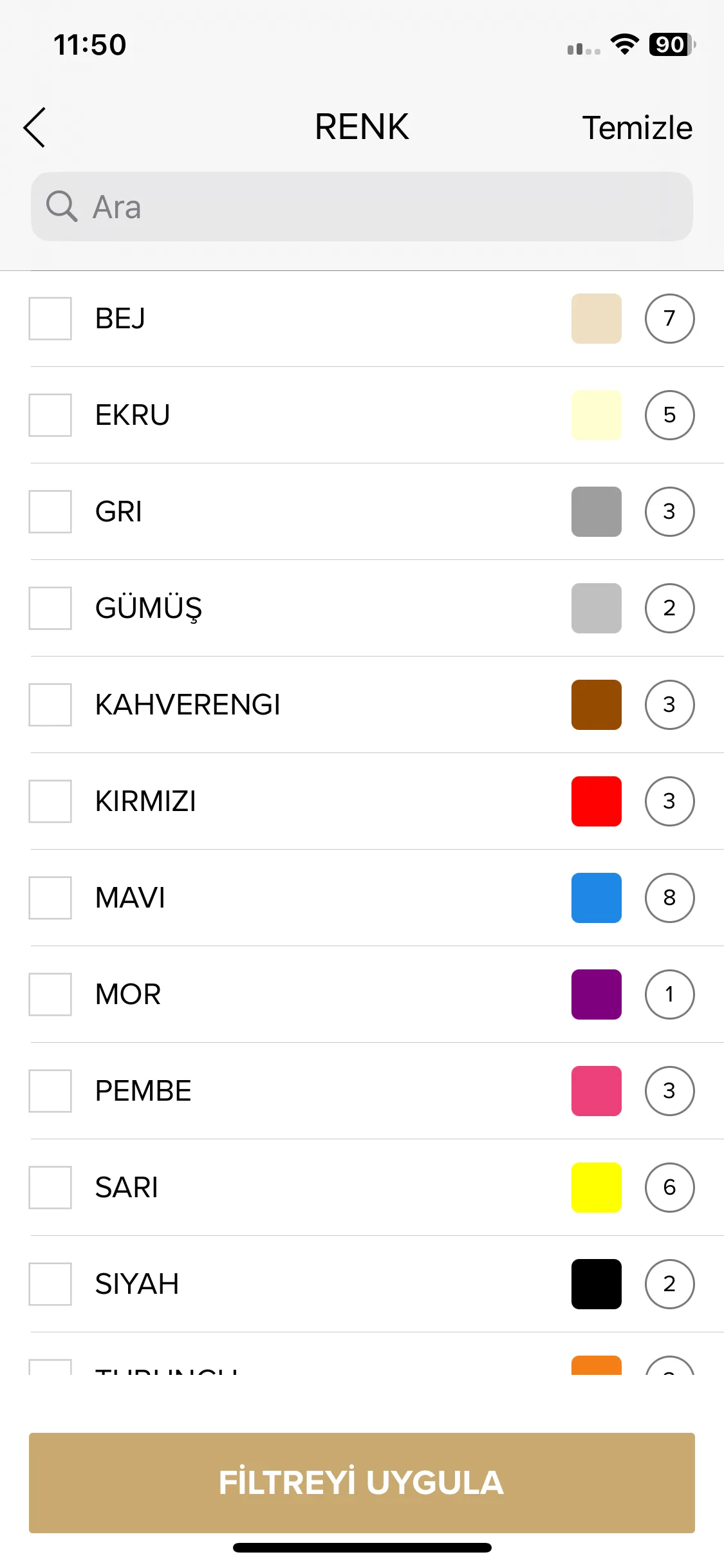Go back using the left chevron
Image resolution: width=724 pixels, height=1568 pixels.
(35, 127)
